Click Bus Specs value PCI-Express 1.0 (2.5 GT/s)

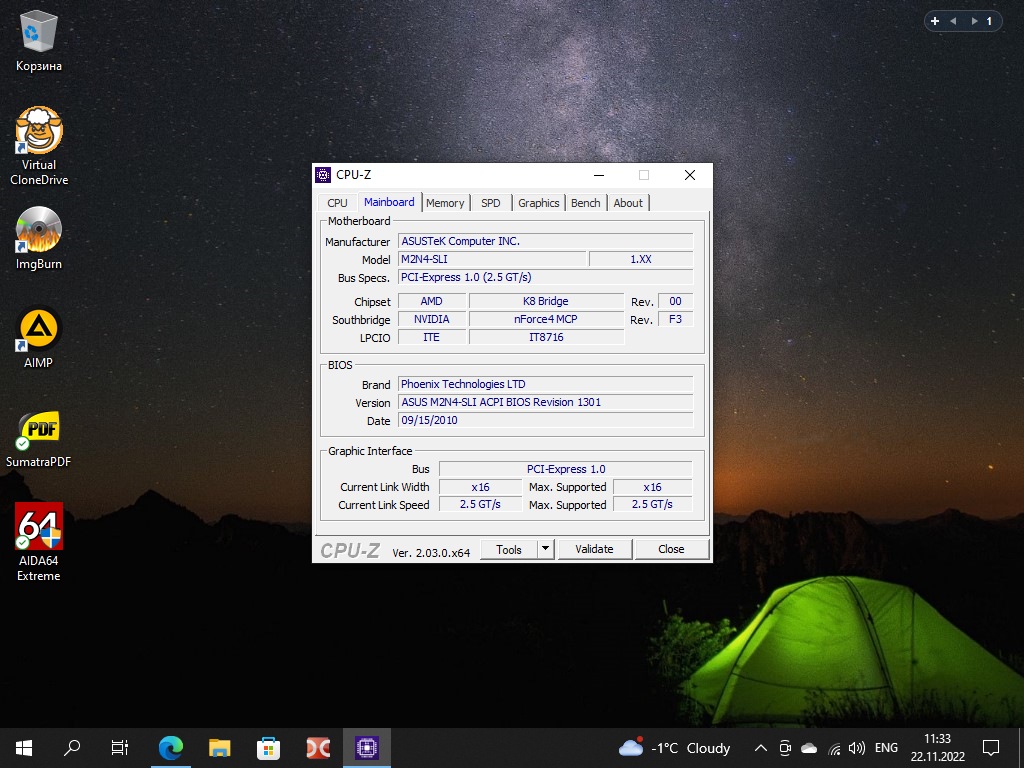pos(545,277)
